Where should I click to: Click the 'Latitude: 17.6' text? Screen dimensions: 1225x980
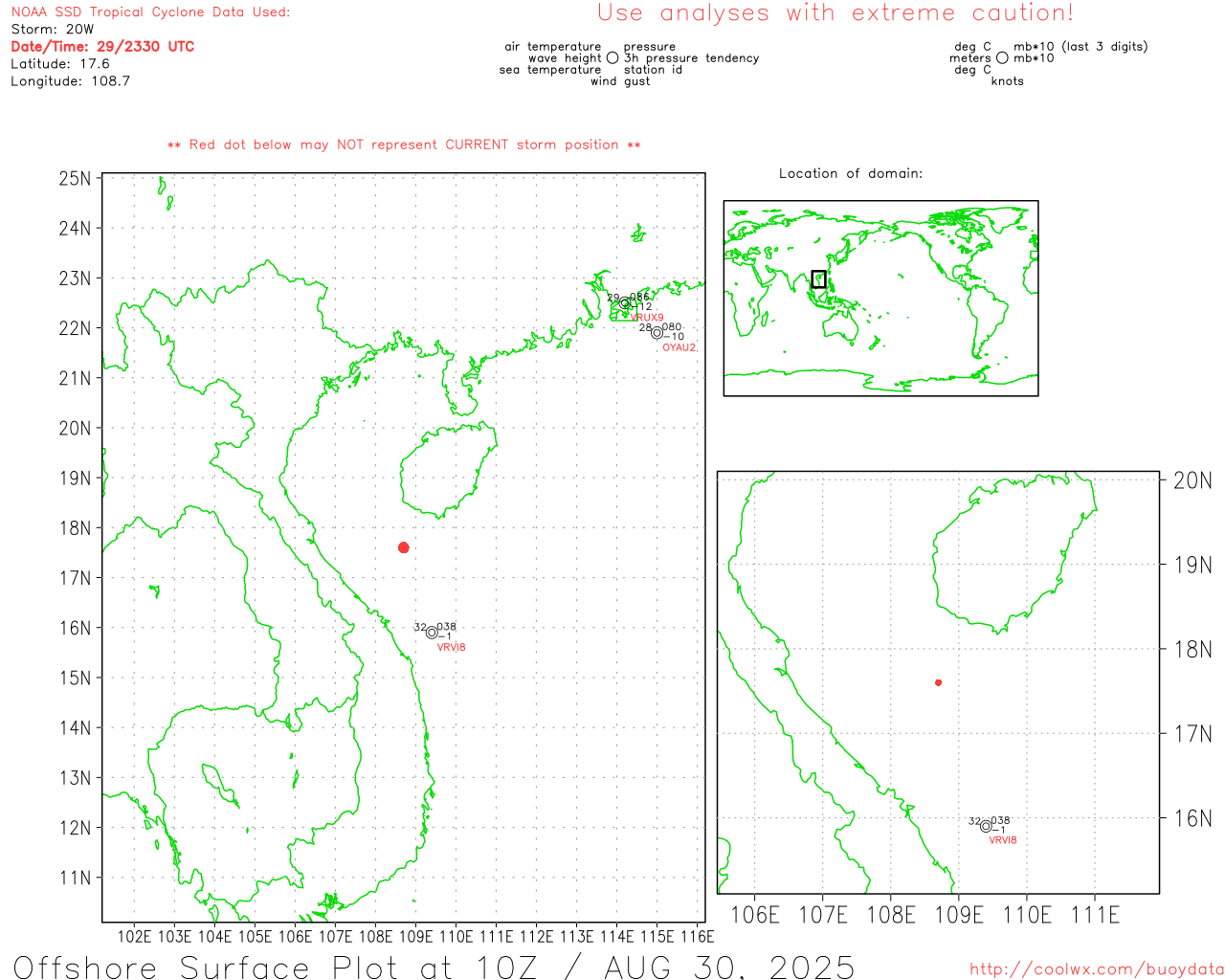60,64
